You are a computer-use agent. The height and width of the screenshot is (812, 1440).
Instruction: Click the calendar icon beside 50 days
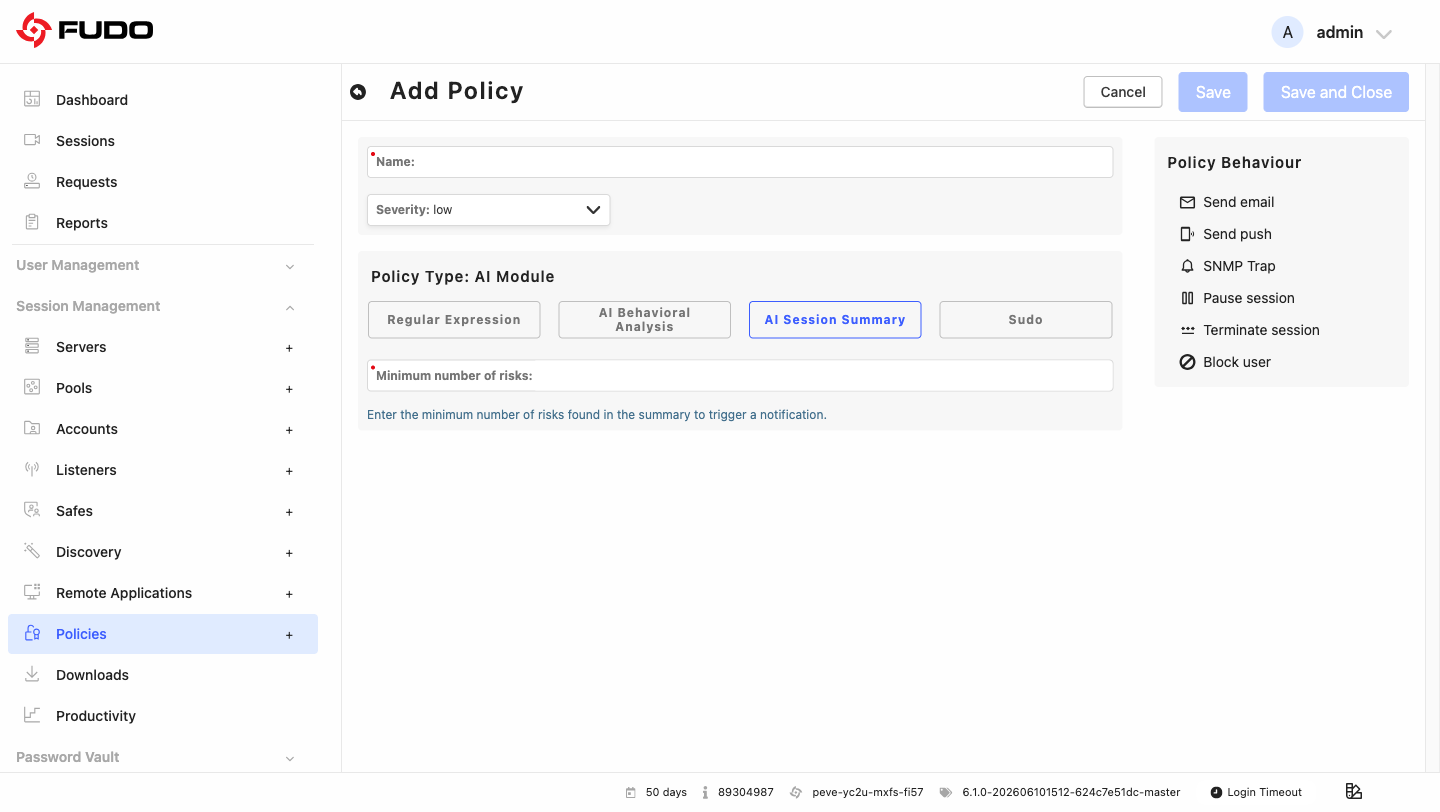click(x=631, y=792)
